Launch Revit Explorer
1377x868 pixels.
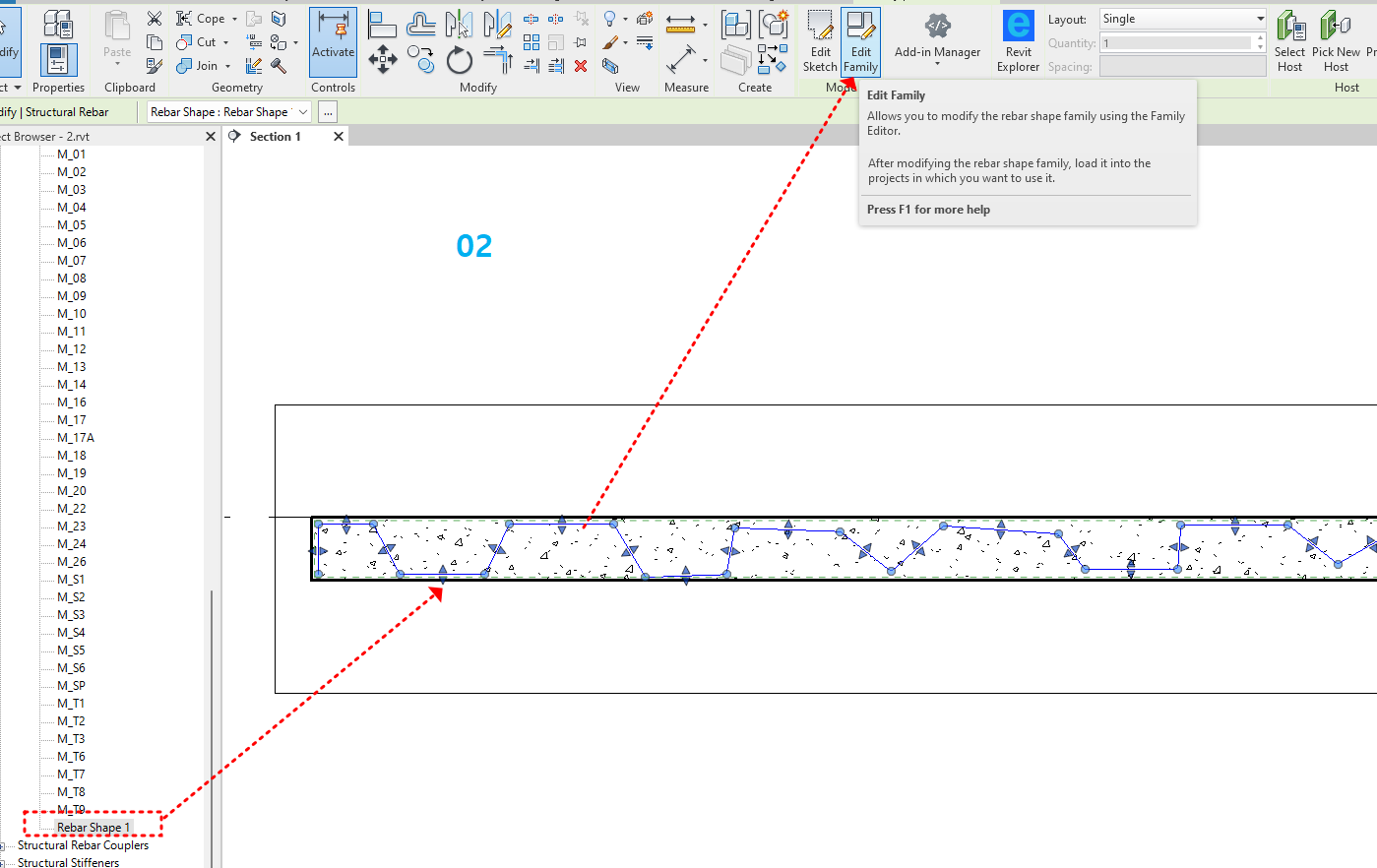click(1018, 42)
